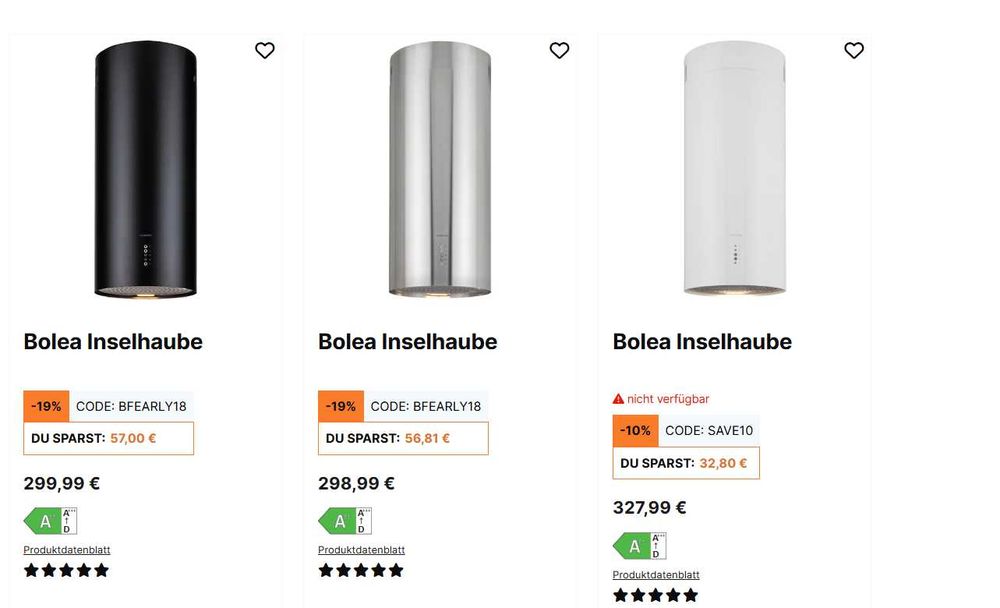Open Bolea Inselhaube title priced 299,99 €
Screen dimensions: 1000x608
(113, 342)
